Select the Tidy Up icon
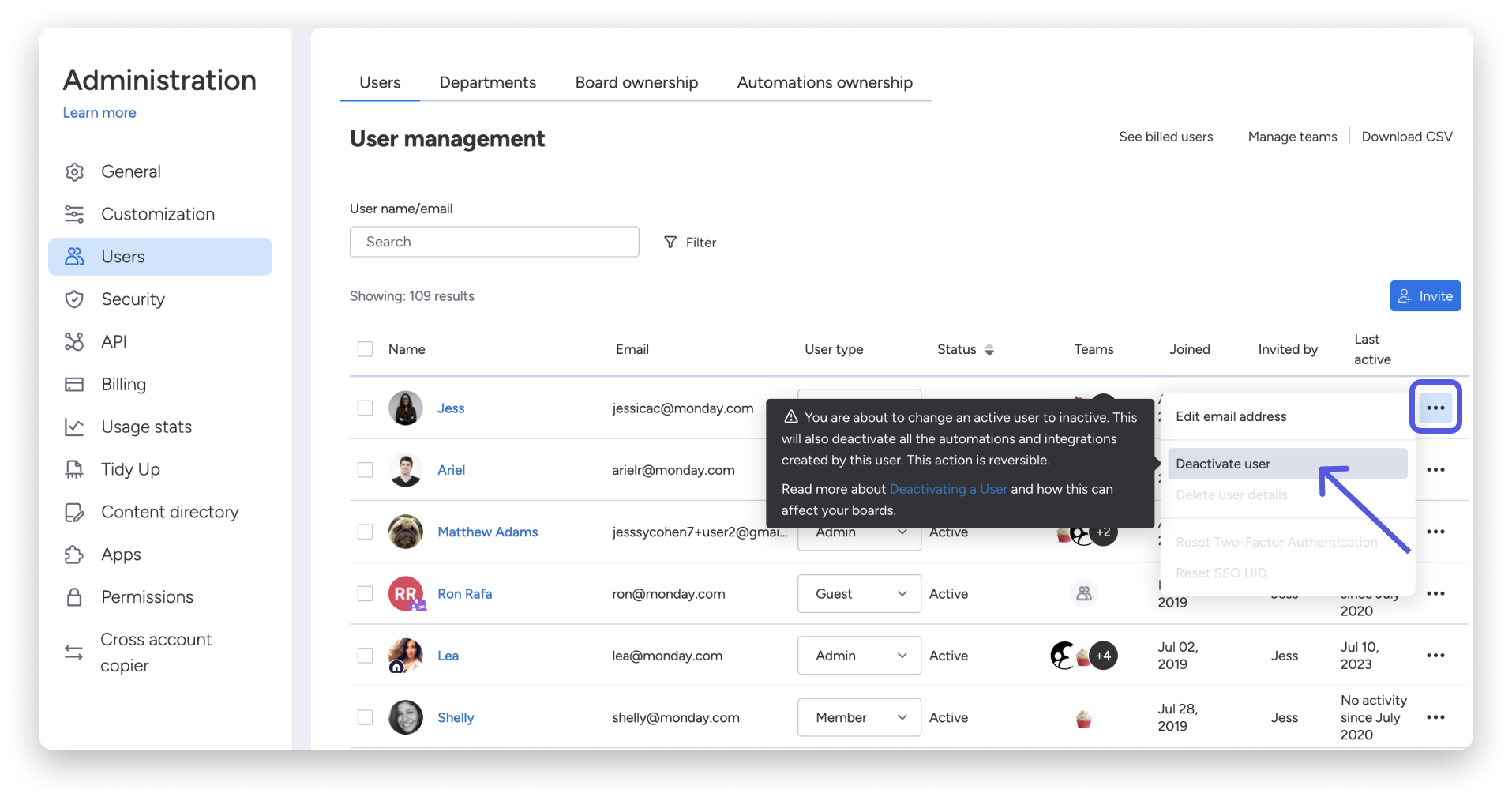The height and width of the screenshot is (801, 1512). click(x=75, y=468)
